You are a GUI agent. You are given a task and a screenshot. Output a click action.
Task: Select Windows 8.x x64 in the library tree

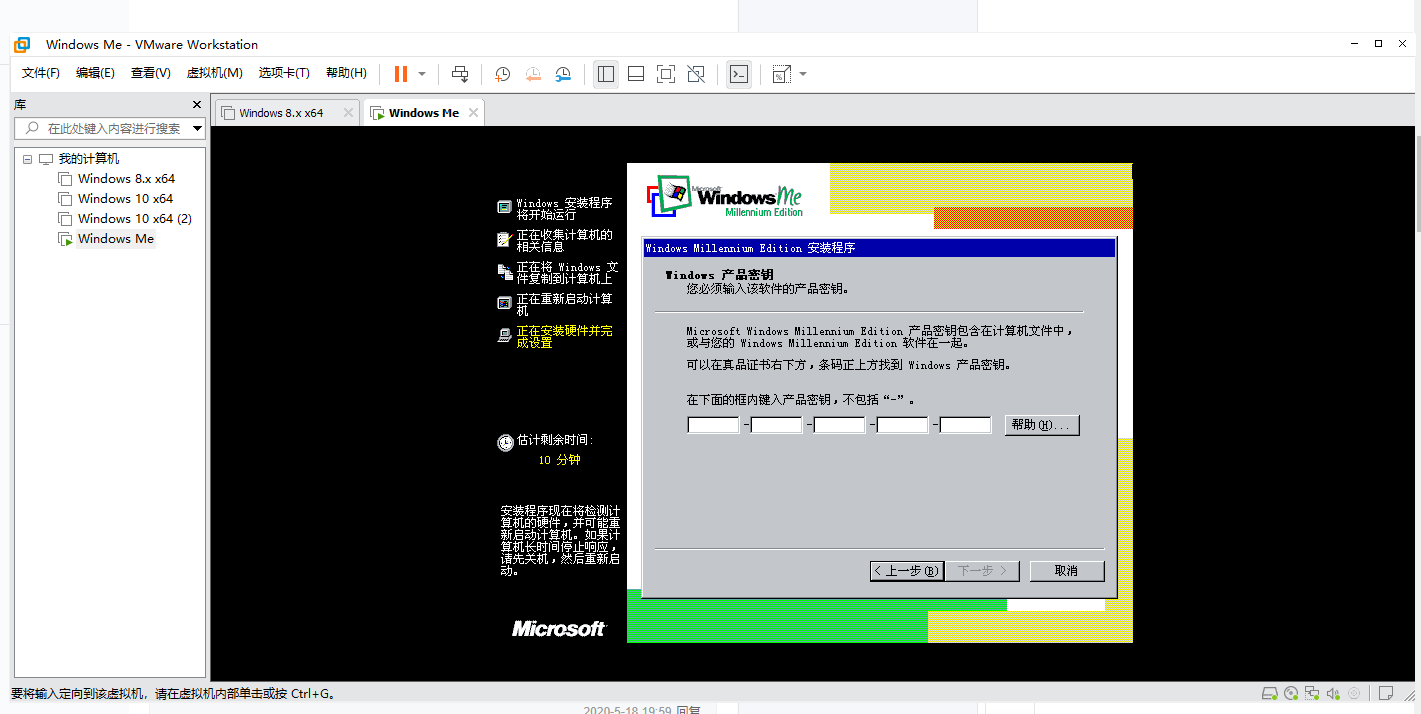tap(126, 179)
